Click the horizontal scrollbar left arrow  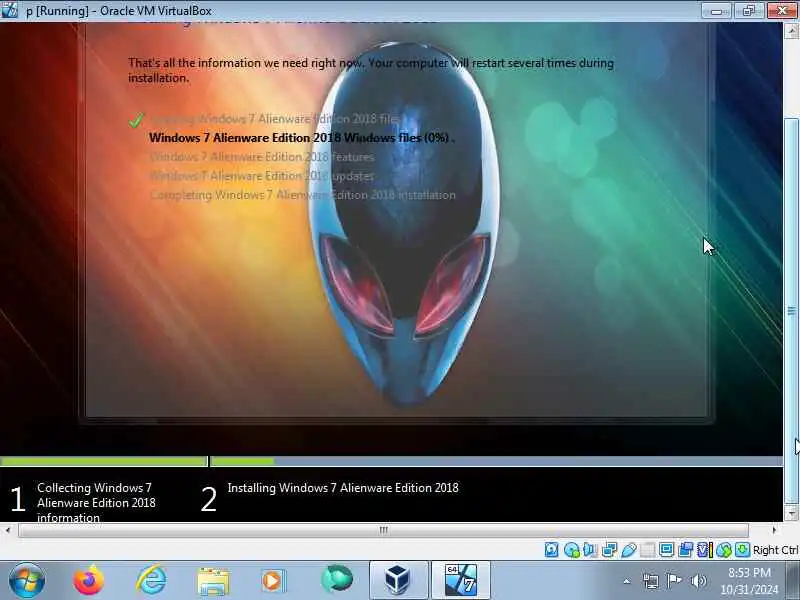click(x=8, y=530)
